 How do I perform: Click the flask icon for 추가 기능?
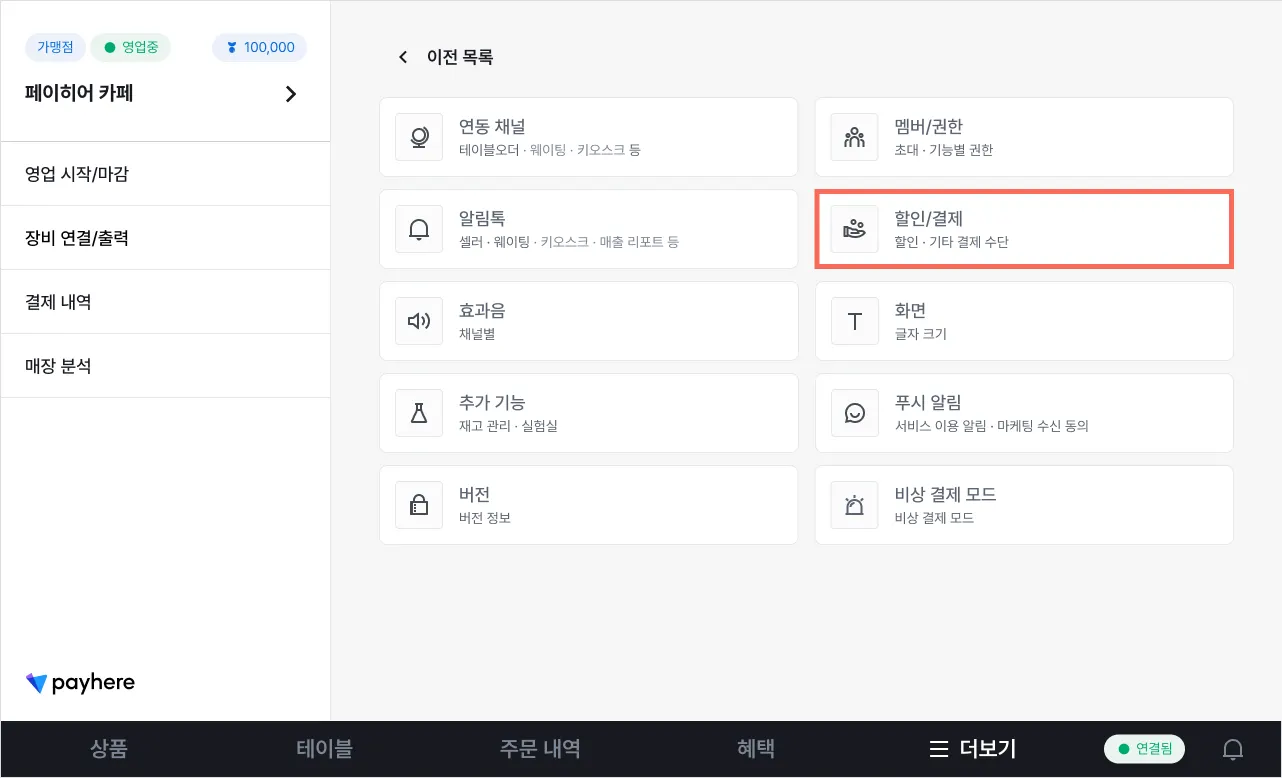coord(419,413)
